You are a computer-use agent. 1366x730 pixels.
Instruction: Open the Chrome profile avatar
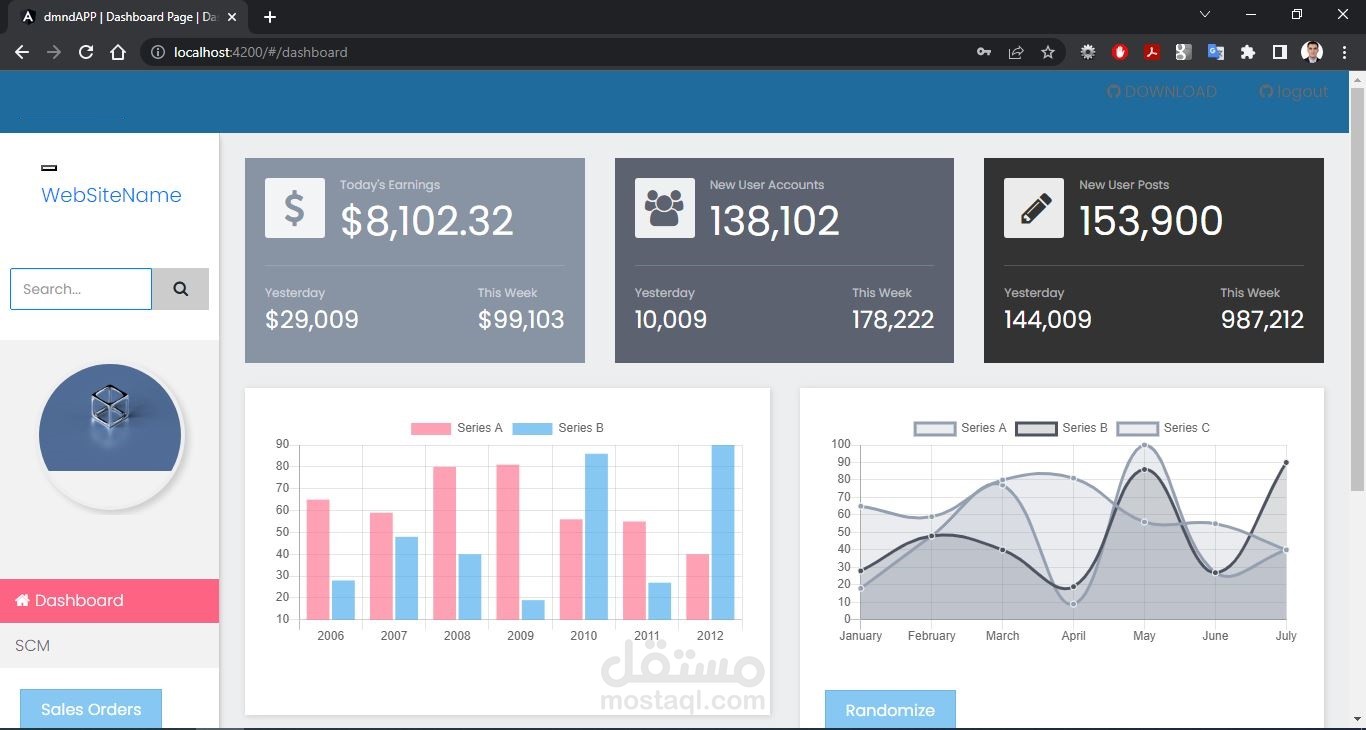tap(1312, 52)
